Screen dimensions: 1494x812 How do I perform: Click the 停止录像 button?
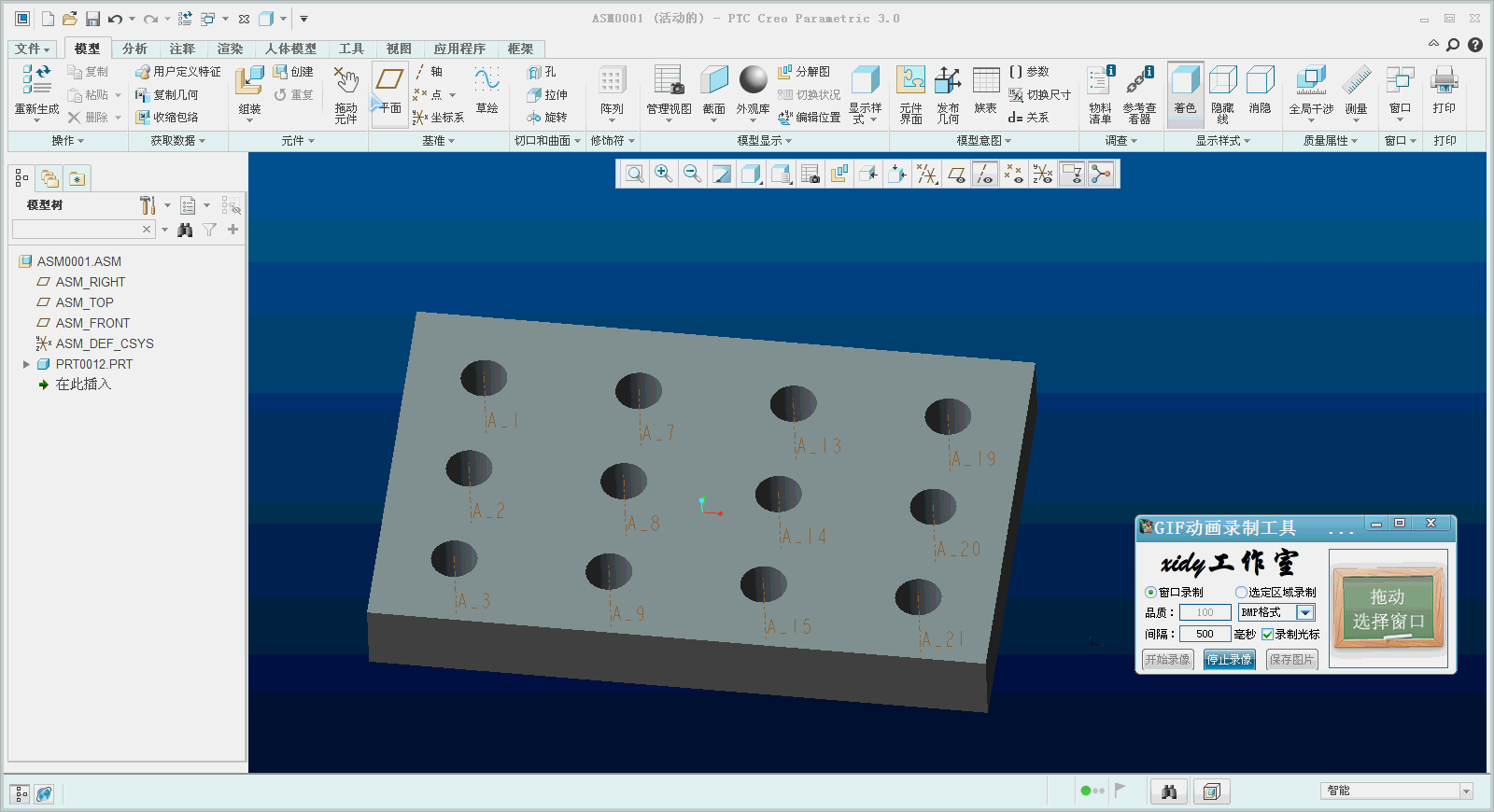point(1229,660)
